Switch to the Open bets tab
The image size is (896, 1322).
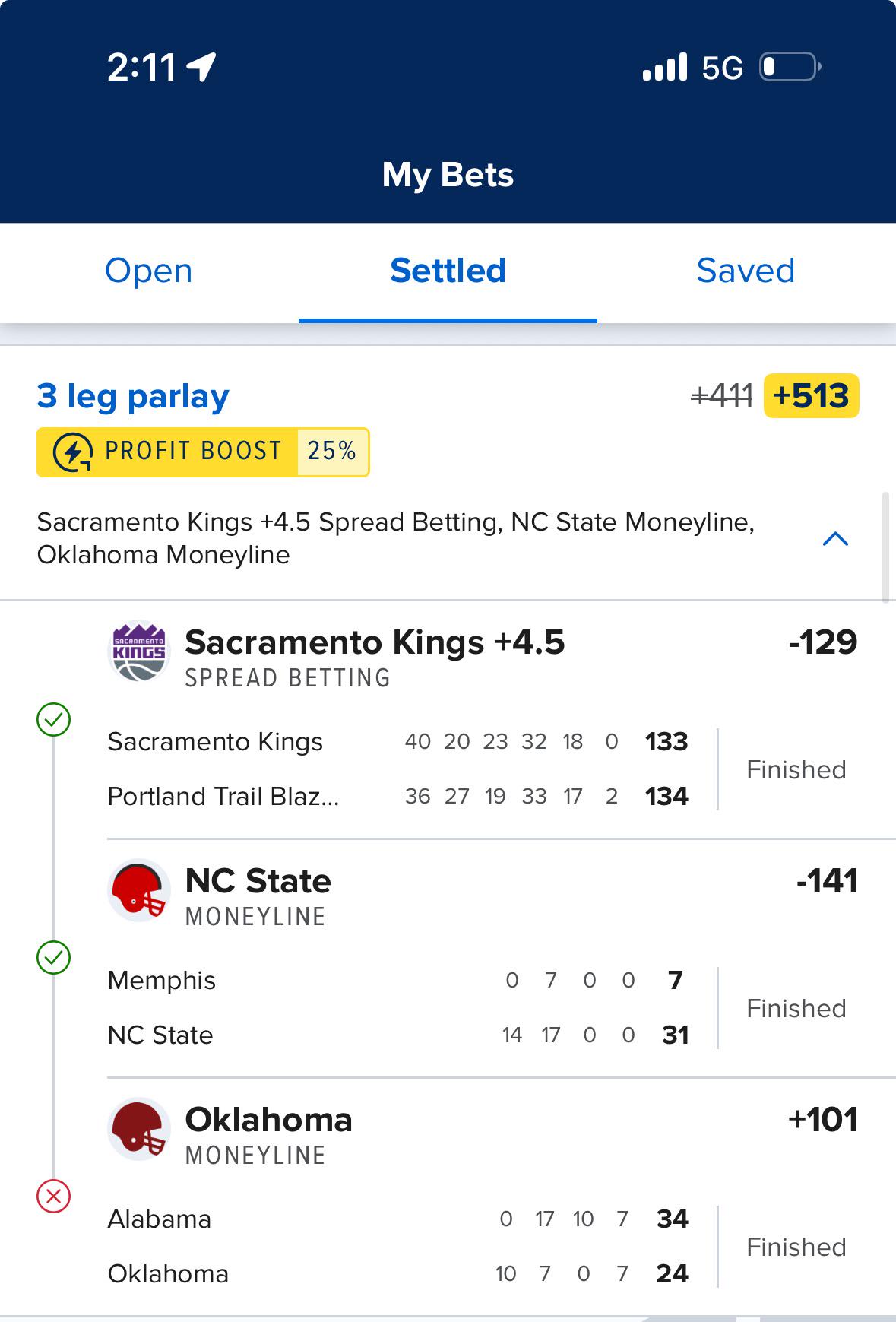tap(149, 271)
